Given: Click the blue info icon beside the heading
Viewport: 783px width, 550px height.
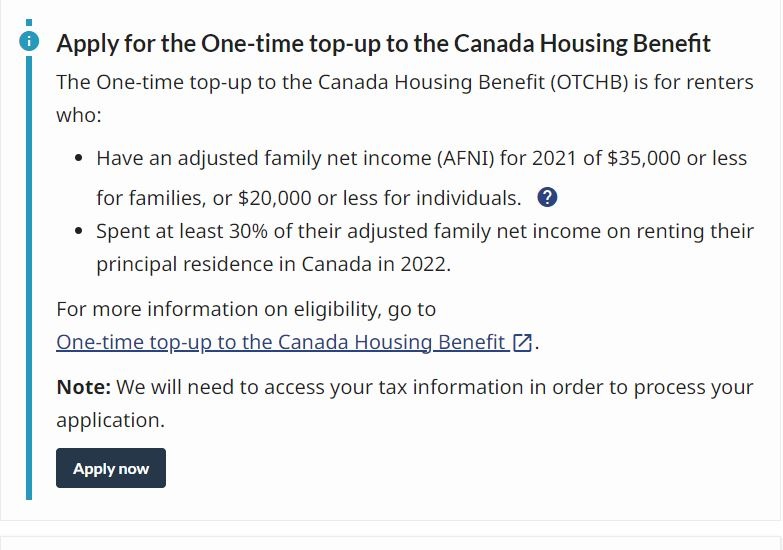Looking at the screenshot, I should tap(29, 41).
